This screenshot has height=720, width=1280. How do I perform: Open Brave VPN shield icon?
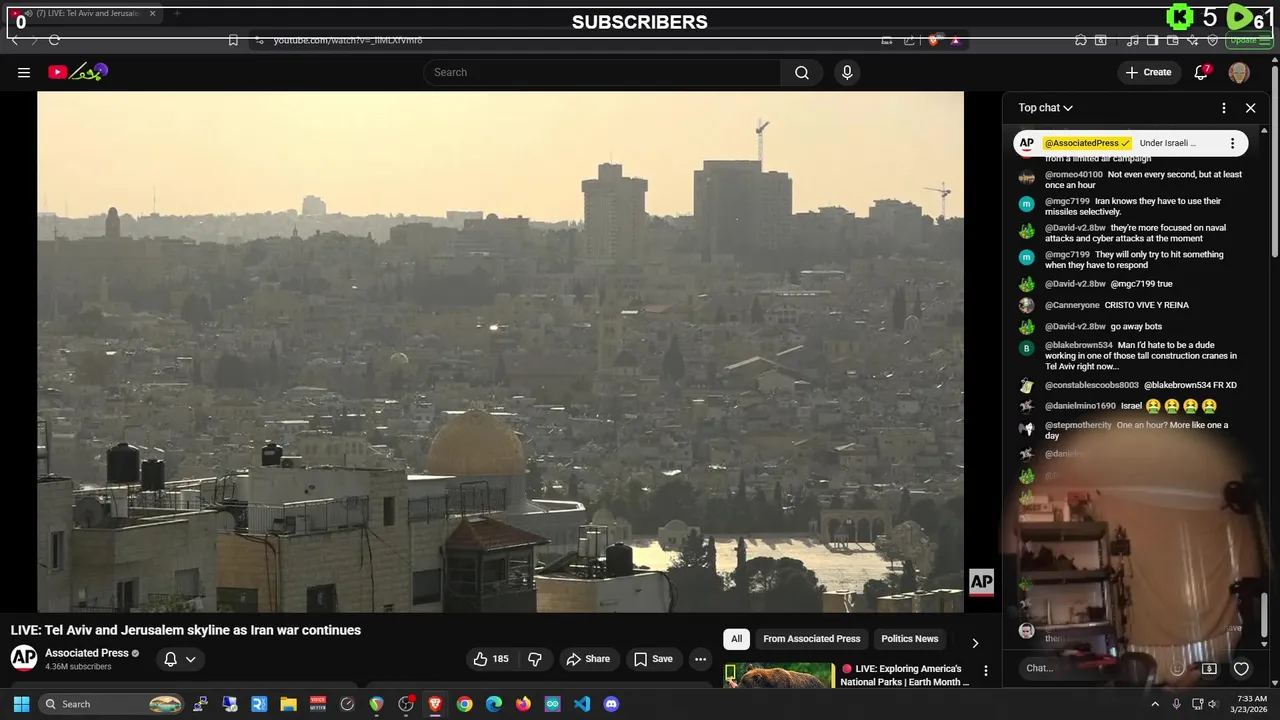point(1212,40)
